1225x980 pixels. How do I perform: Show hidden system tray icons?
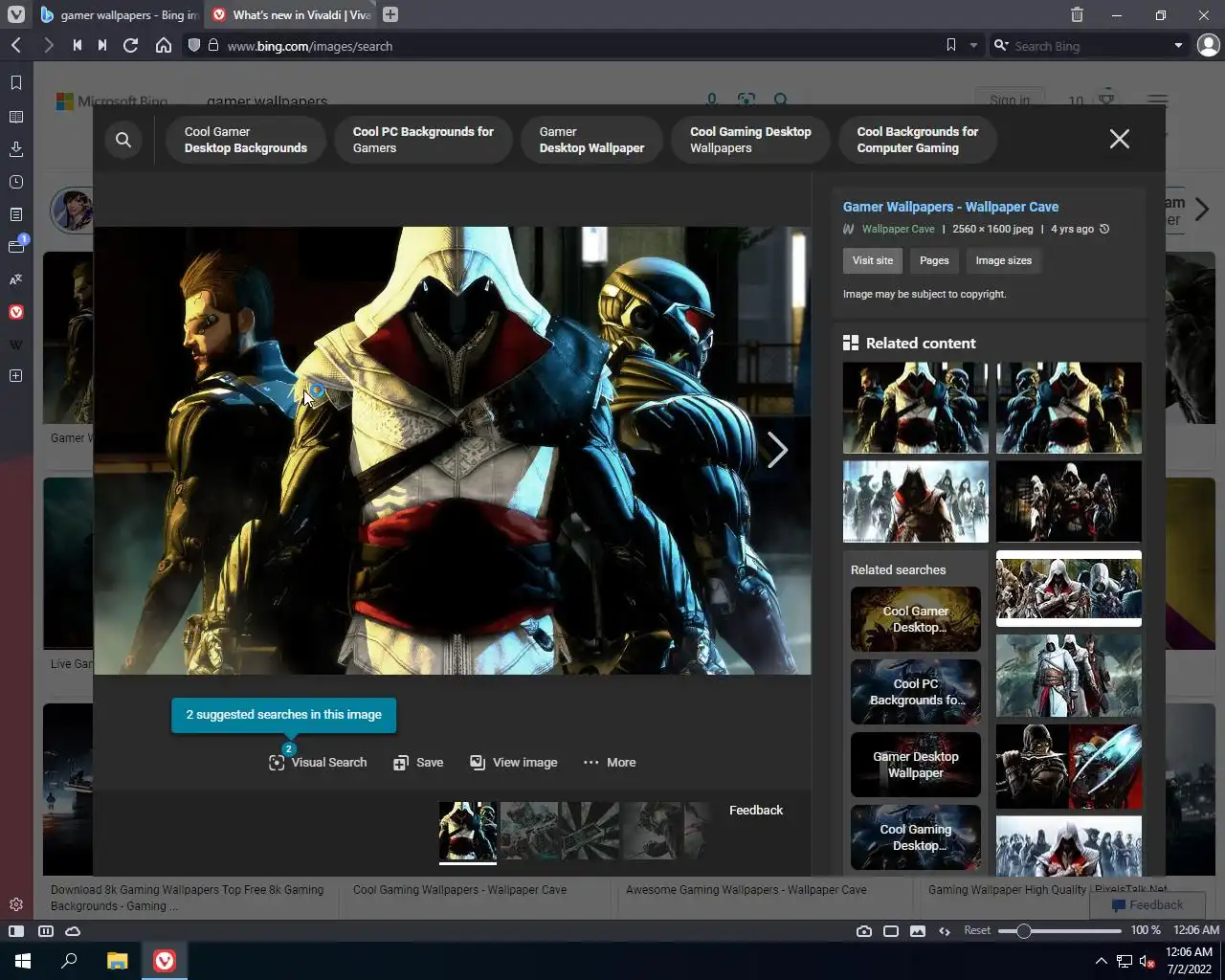pyautogui.click(x=1101, y=961)
